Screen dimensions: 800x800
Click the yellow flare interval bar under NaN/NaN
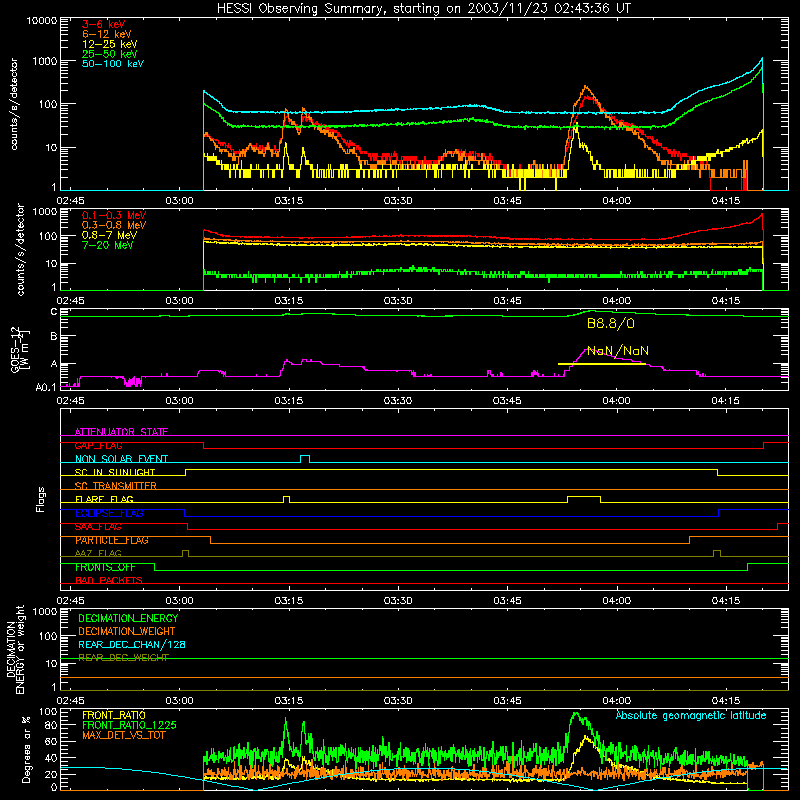pyautogui.click(x=602, y=364)
